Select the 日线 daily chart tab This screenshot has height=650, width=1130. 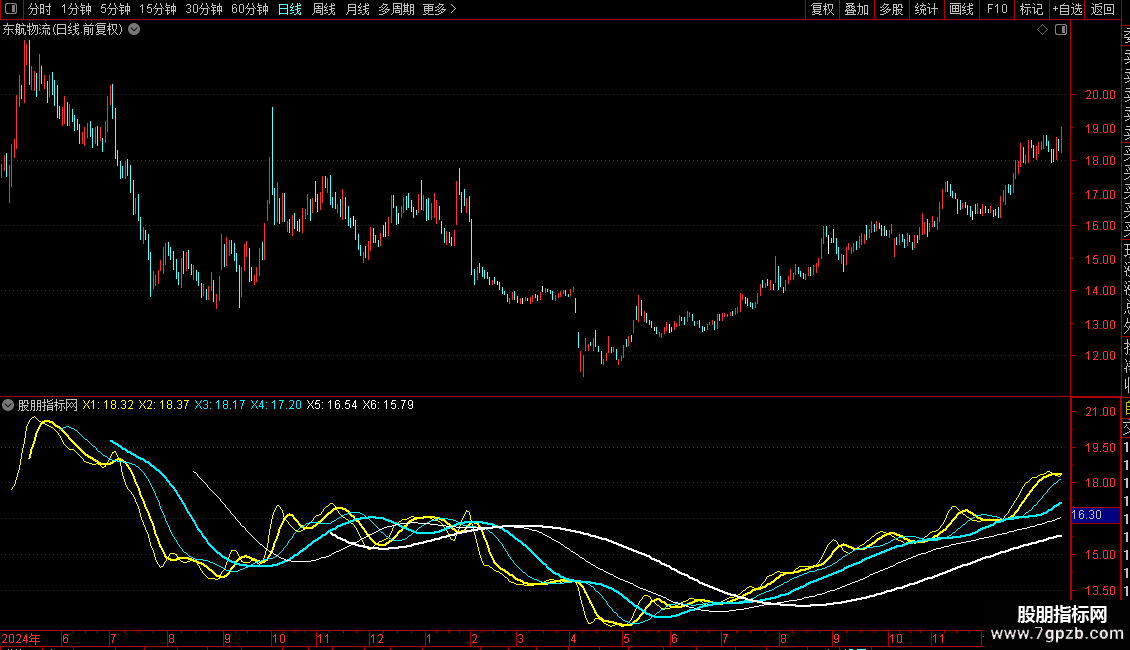(x=290, y=9)
